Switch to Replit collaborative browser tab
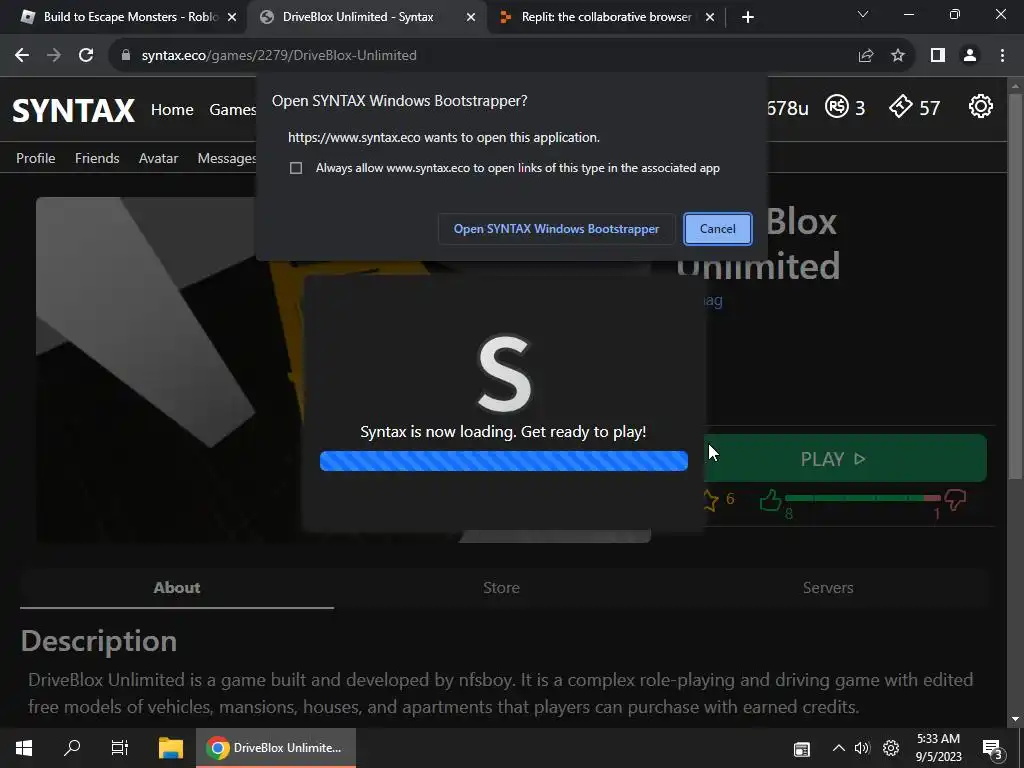Viewport: 1024px width, 768px height. click(x=606, y=17)
